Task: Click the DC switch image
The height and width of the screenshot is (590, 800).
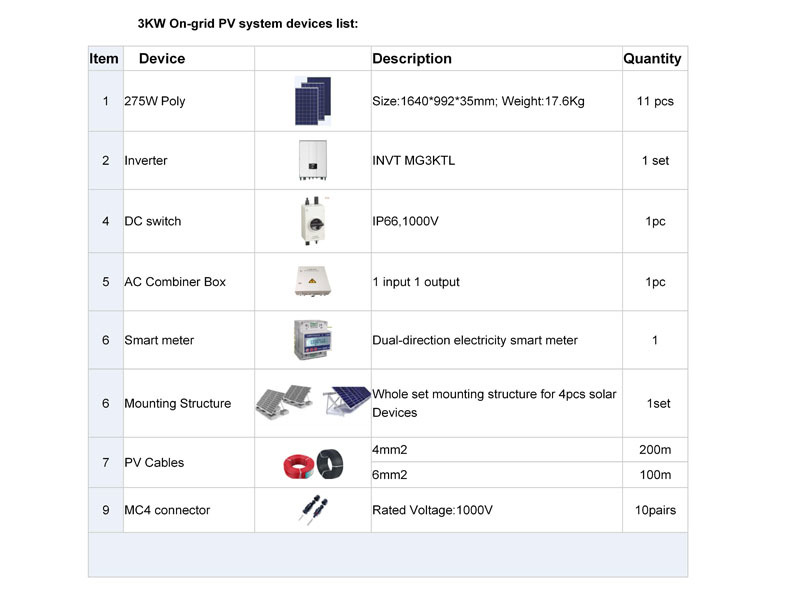Action: (313, 221)
